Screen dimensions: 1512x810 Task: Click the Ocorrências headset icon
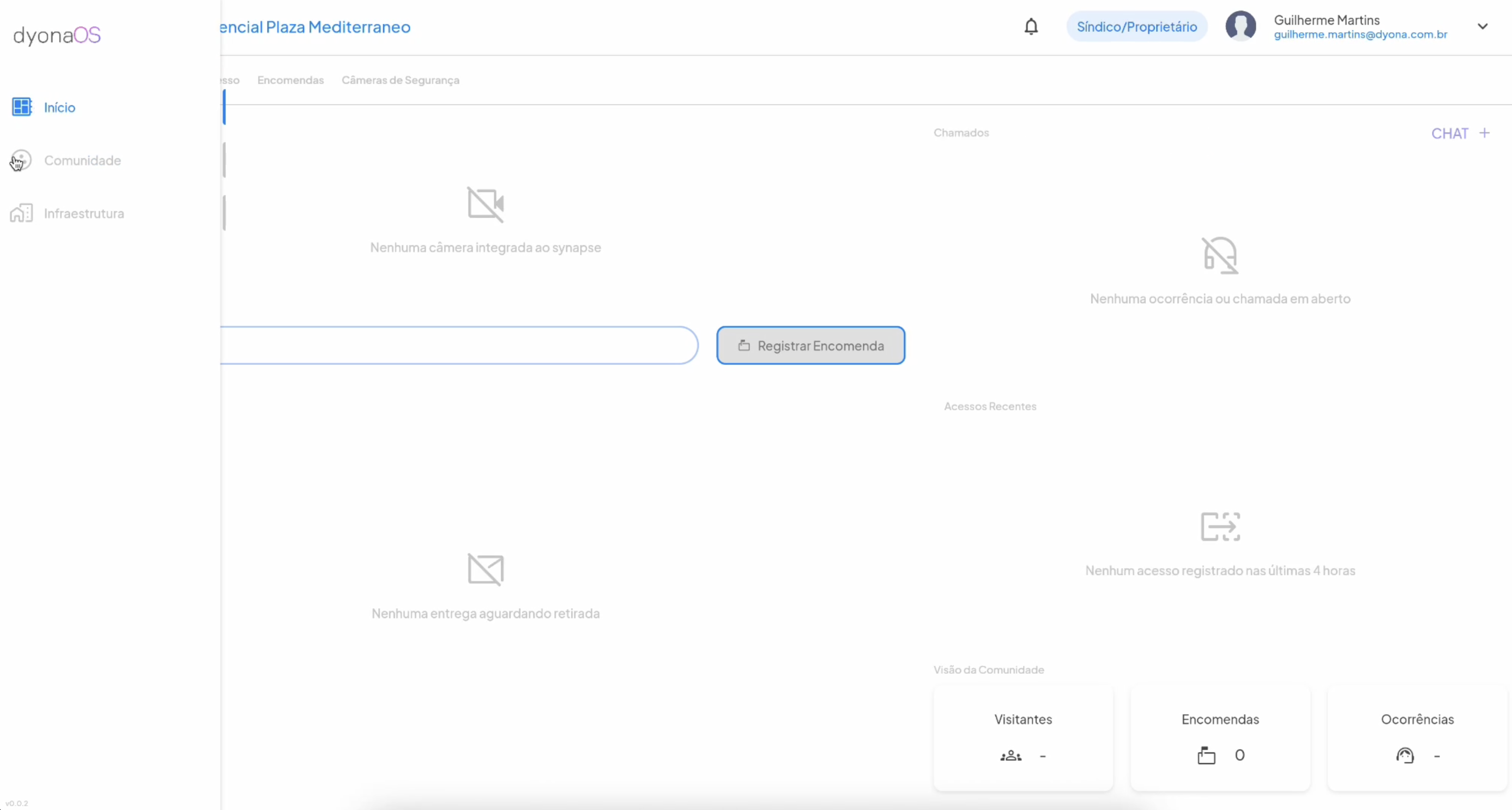click(1405, 755)
